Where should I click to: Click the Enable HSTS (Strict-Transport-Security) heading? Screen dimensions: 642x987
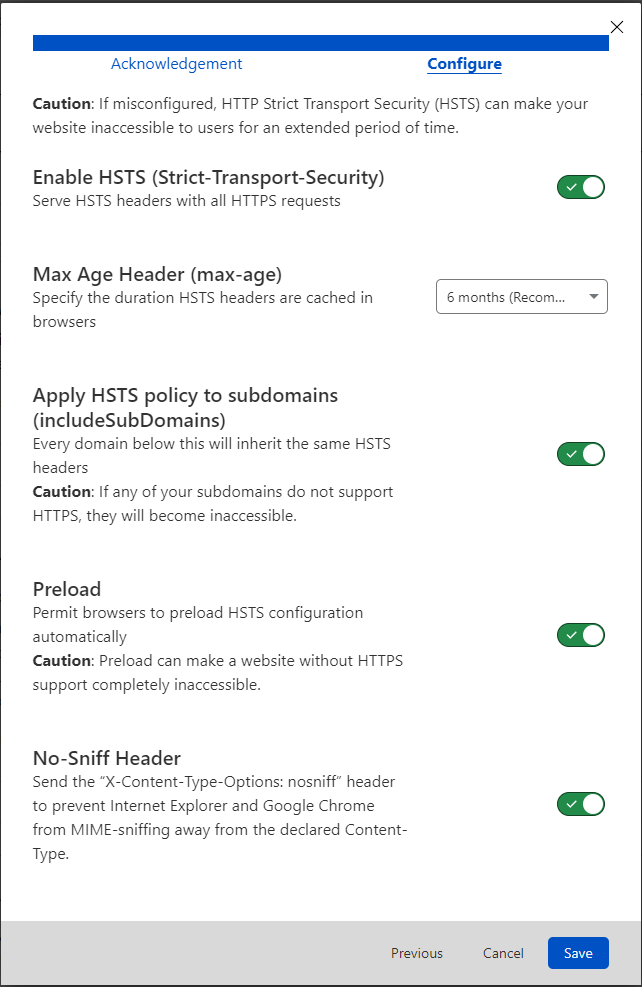coord(208,178)
